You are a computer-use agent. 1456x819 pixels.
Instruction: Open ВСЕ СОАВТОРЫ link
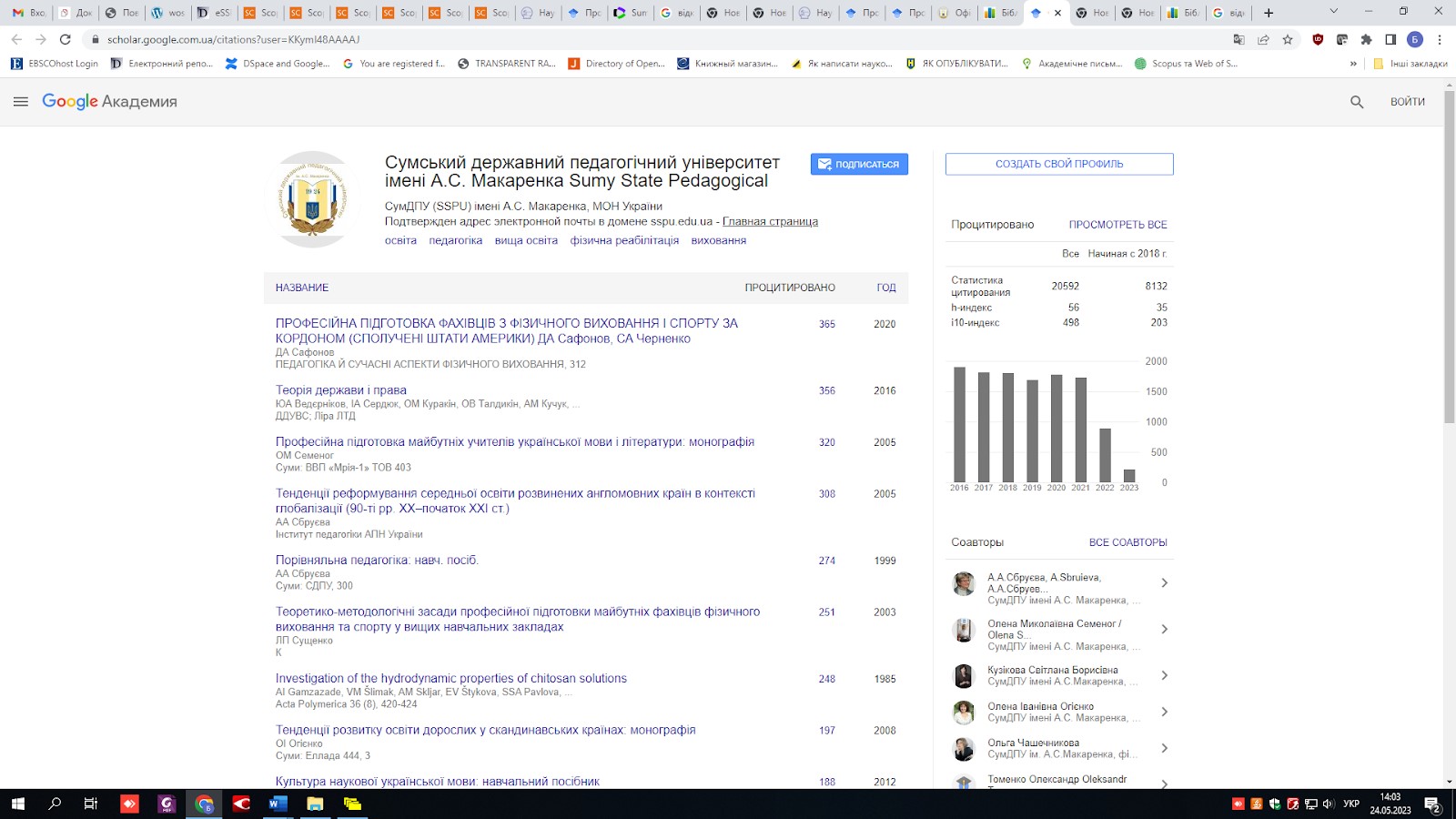(x=1128, y=542)
